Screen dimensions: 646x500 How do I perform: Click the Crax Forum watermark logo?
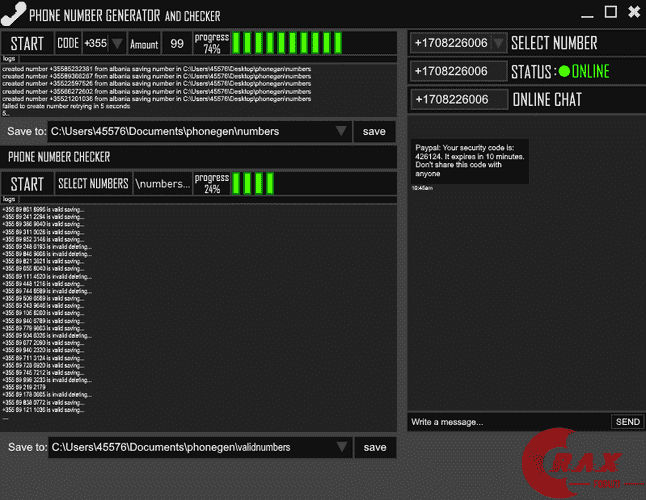(x=575, y=463)
